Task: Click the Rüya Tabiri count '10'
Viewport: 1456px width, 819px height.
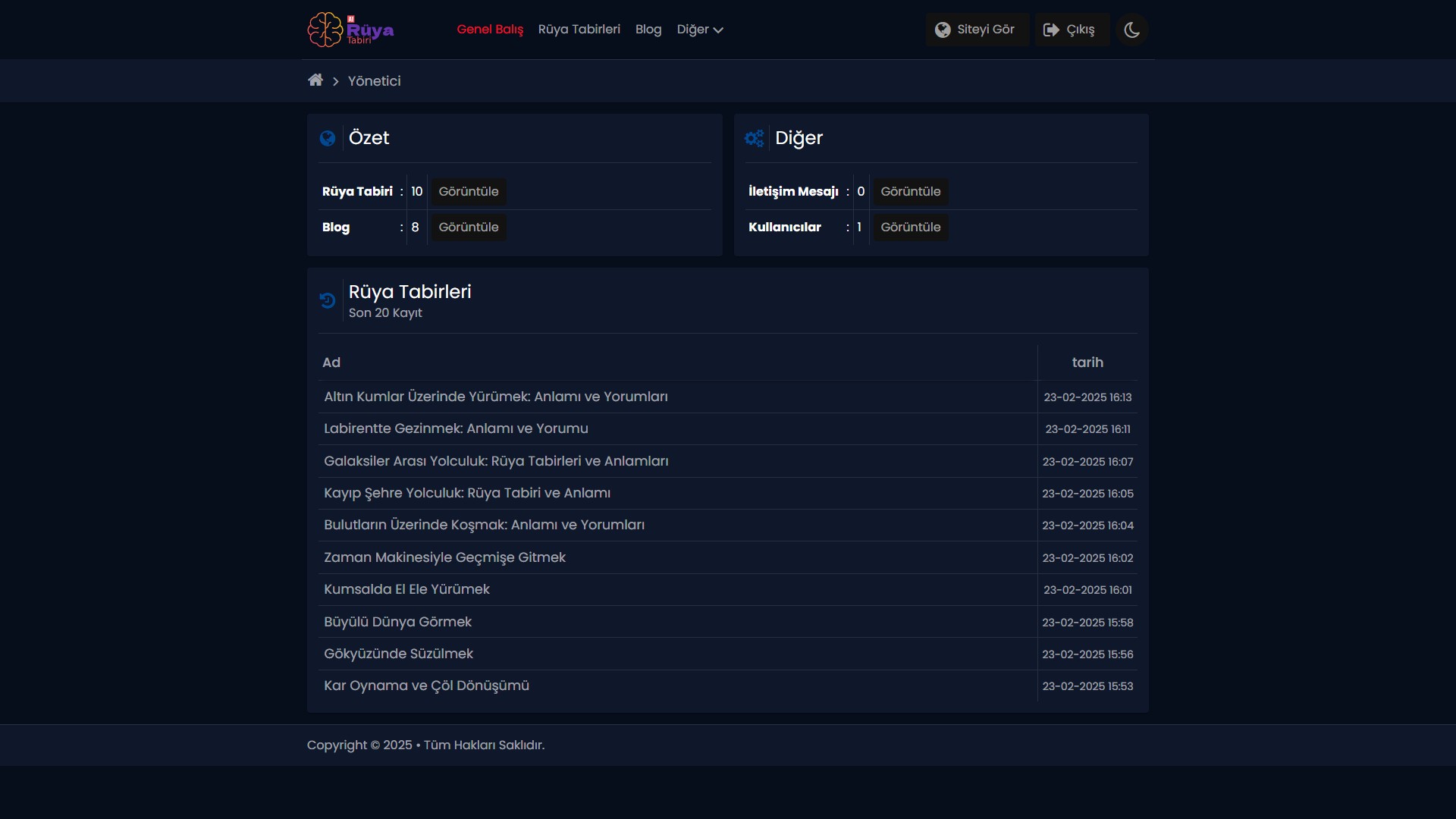Action: click(x=416, y=192)
